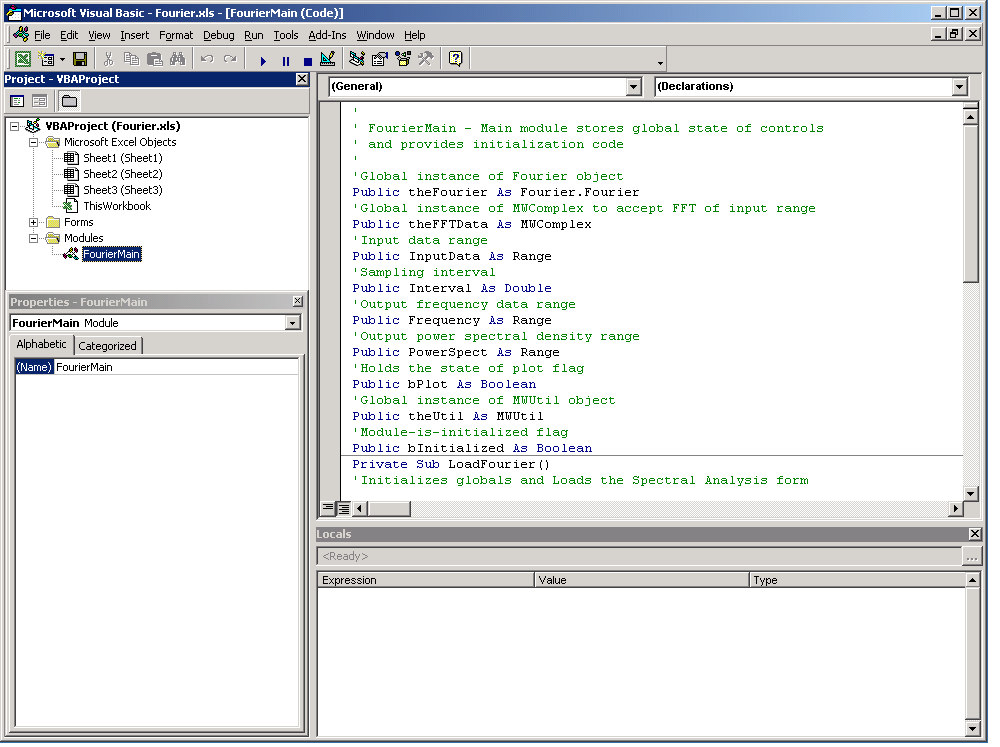Switch to the Alphabetic properties tab

point(41,344)
